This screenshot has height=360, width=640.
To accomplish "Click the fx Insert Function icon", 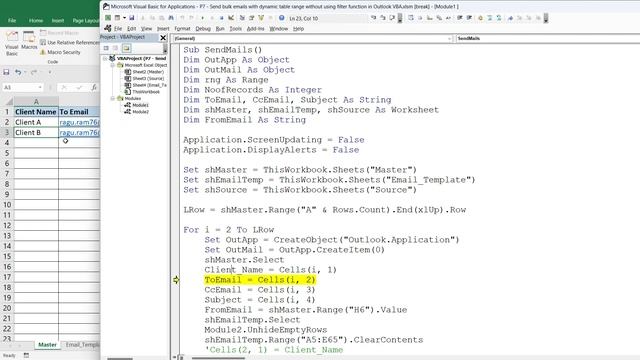I will (94, 87).
